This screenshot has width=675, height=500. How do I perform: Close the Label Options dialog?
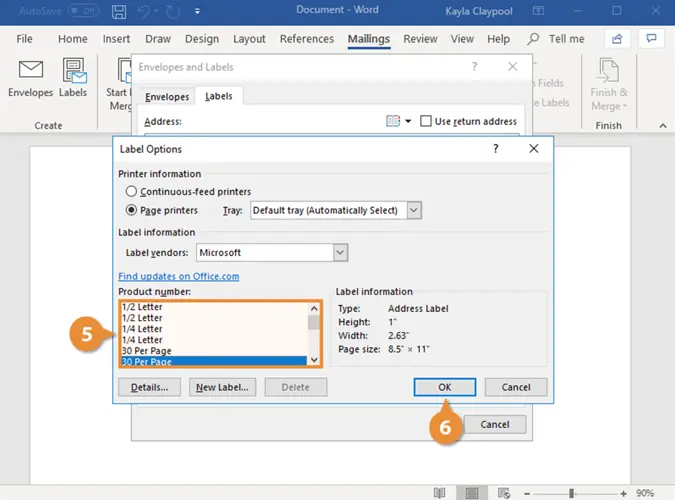[534, 149]
